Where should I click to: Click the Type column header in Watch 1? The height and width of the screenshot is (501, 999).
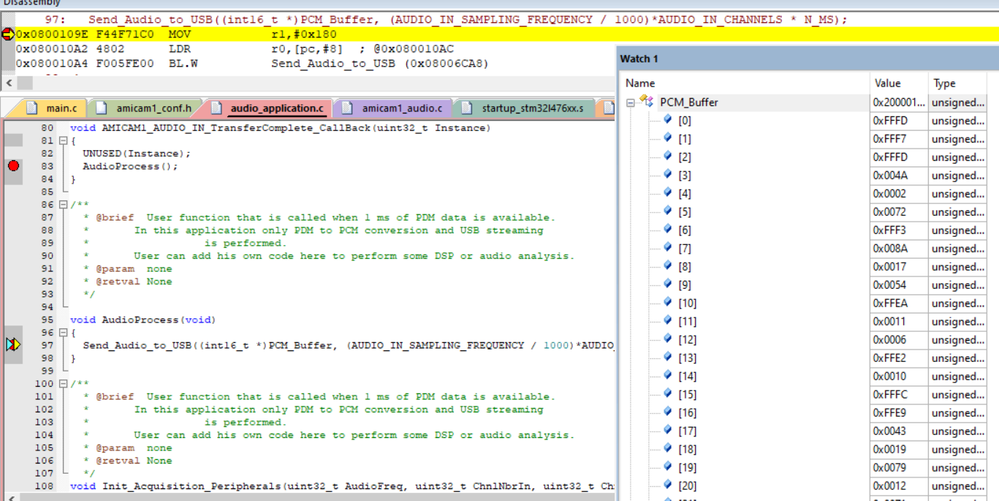944,83
